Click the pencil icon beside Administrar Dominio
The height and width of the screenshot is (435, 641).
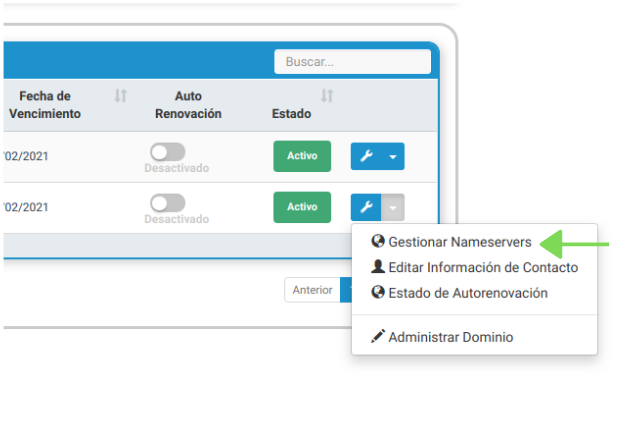tap(377, 337)
